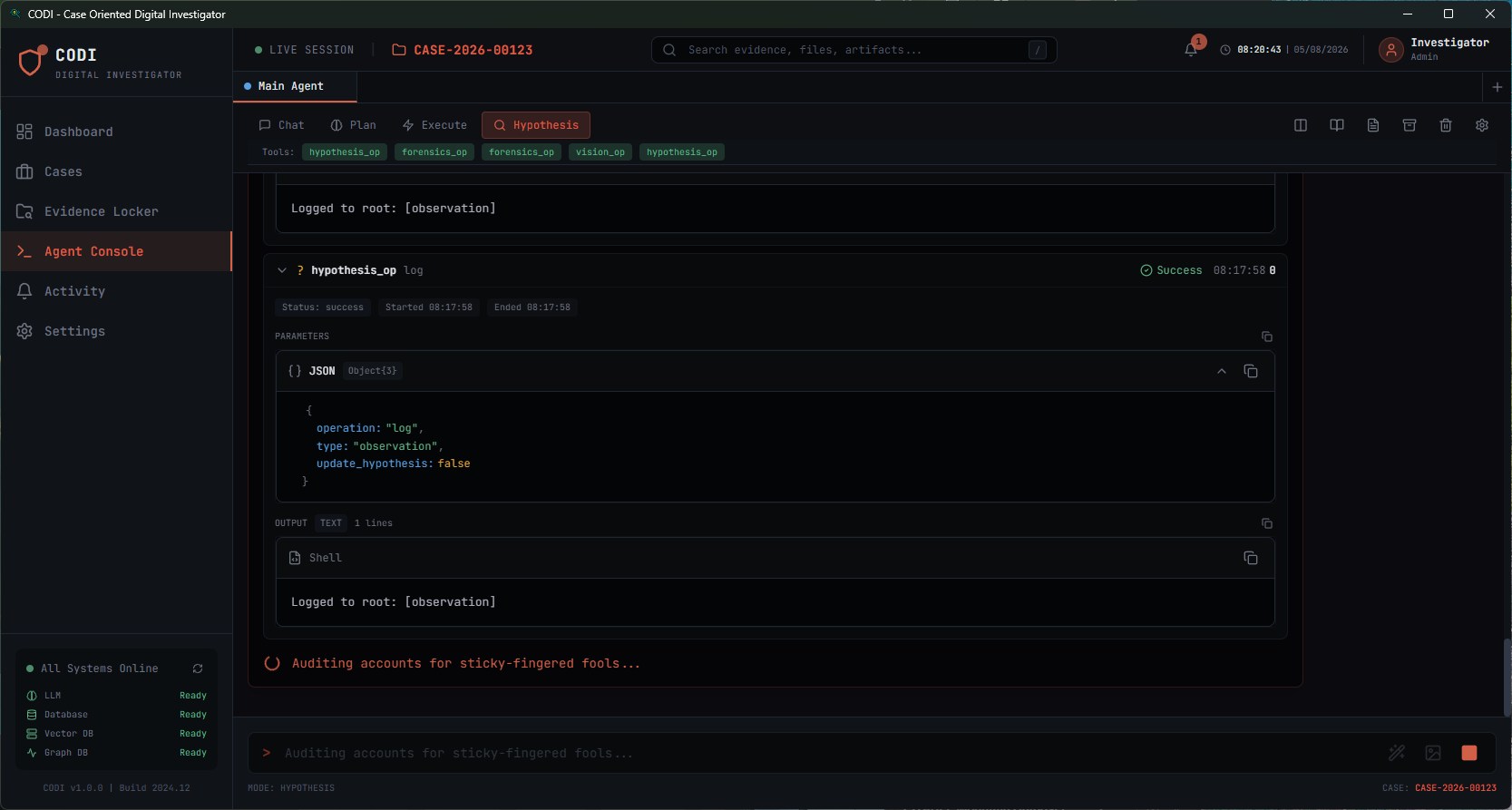Screen dimensions: 1512x810
Task: Select the Hypothesis mode tab
Action: tap(536, 125)
